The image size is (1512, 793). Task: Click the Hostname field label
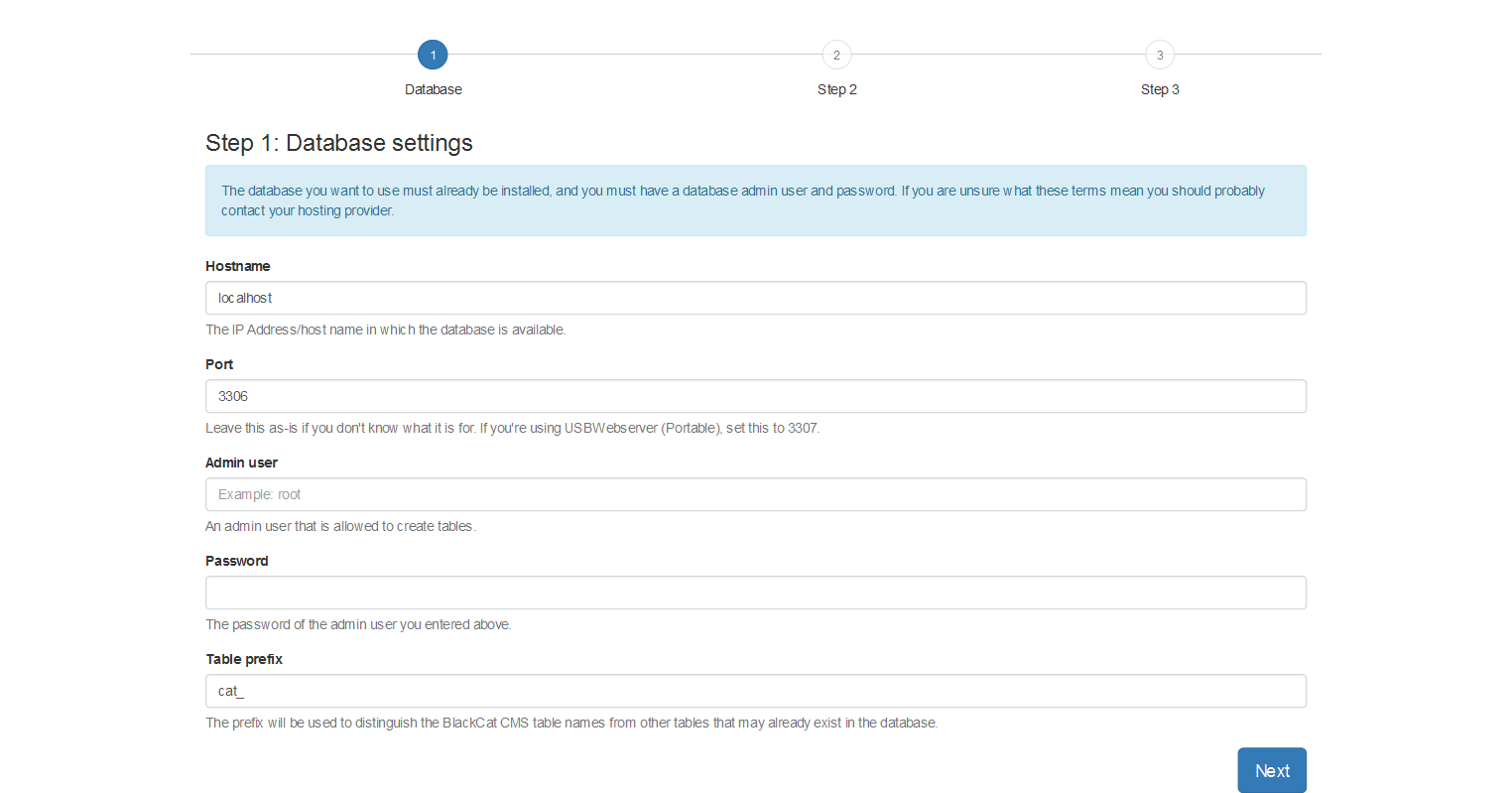pyautogui.click(x=238, y=266)
